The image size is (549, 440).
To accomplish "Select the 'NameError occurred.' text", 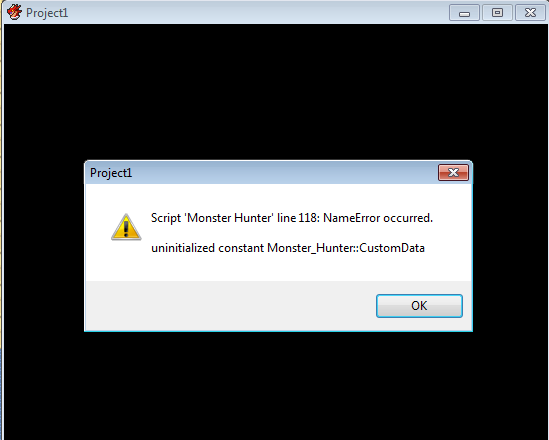I will pyautogui.click(x=378, y=218).
